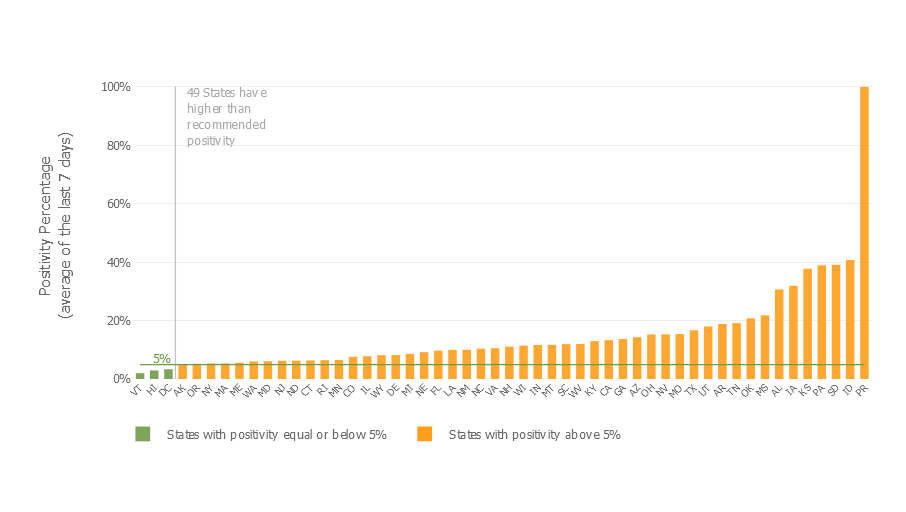Select the ID bar in the chart

[x=850, y=319]
